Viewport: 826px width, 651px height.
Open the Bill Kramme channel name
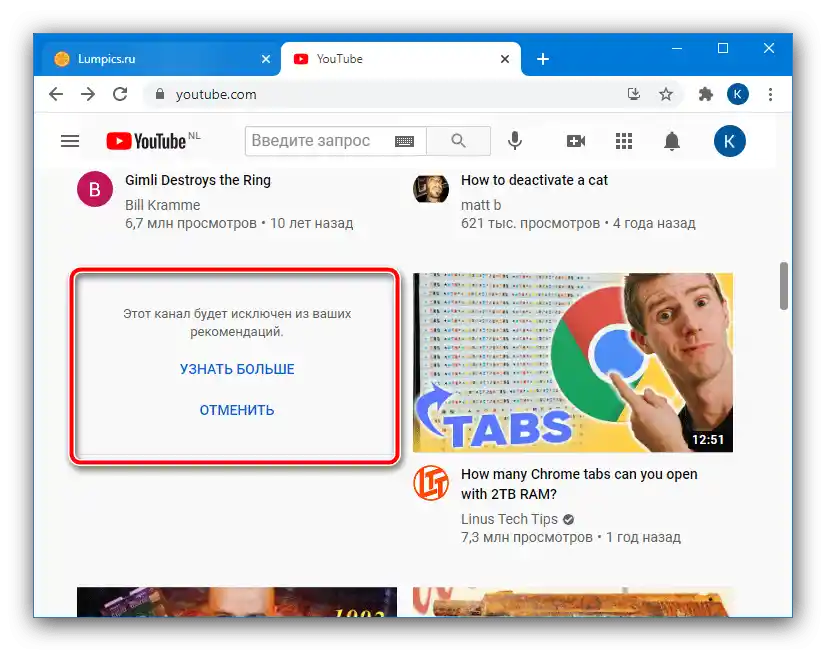pyautogui.click(x=163, y=205)
